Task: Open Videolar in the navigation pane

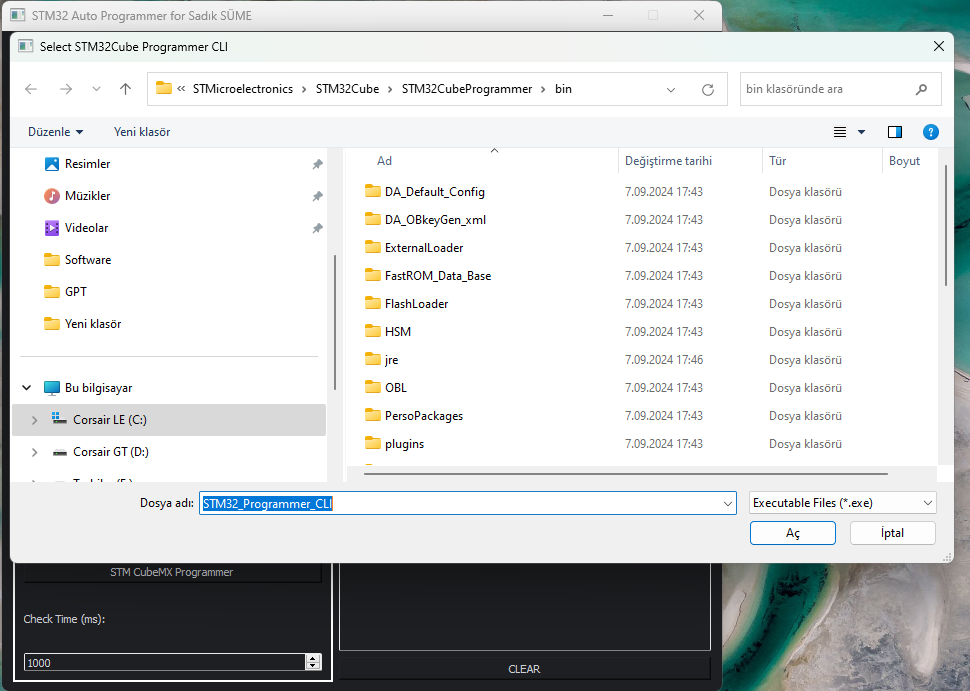Action: click(86, 228)
